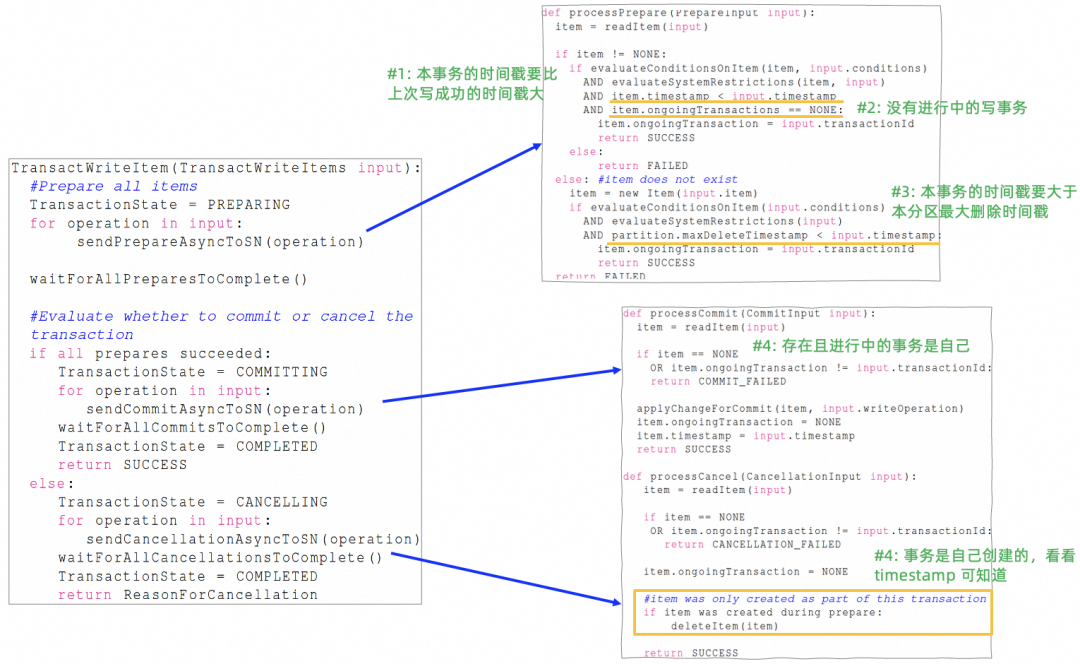Click the 'TransactWriteItem(TransactWriteItems input):' header line
1080x664 pixels.
point(216,168)
